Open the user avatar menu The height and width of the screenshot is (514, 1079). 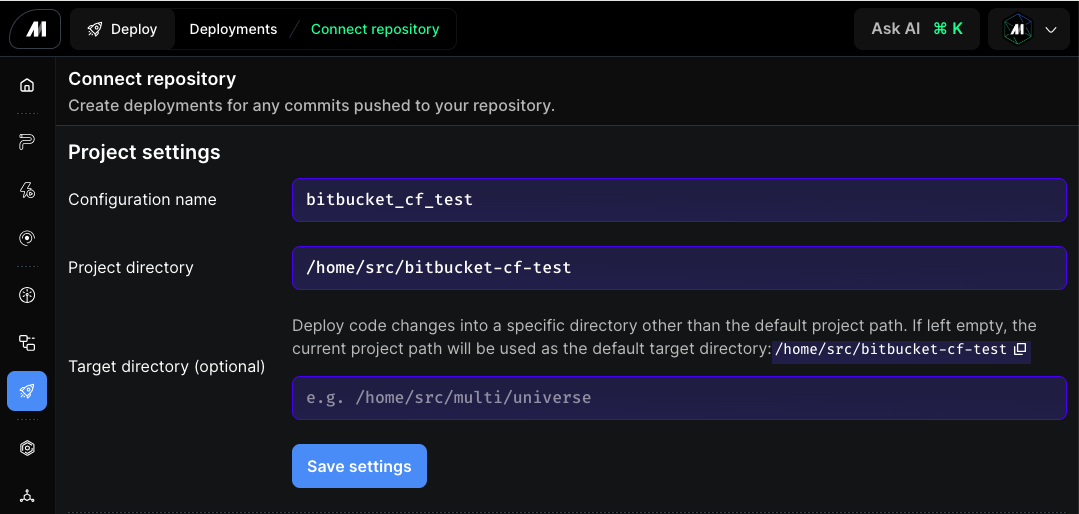(1018, 30)
